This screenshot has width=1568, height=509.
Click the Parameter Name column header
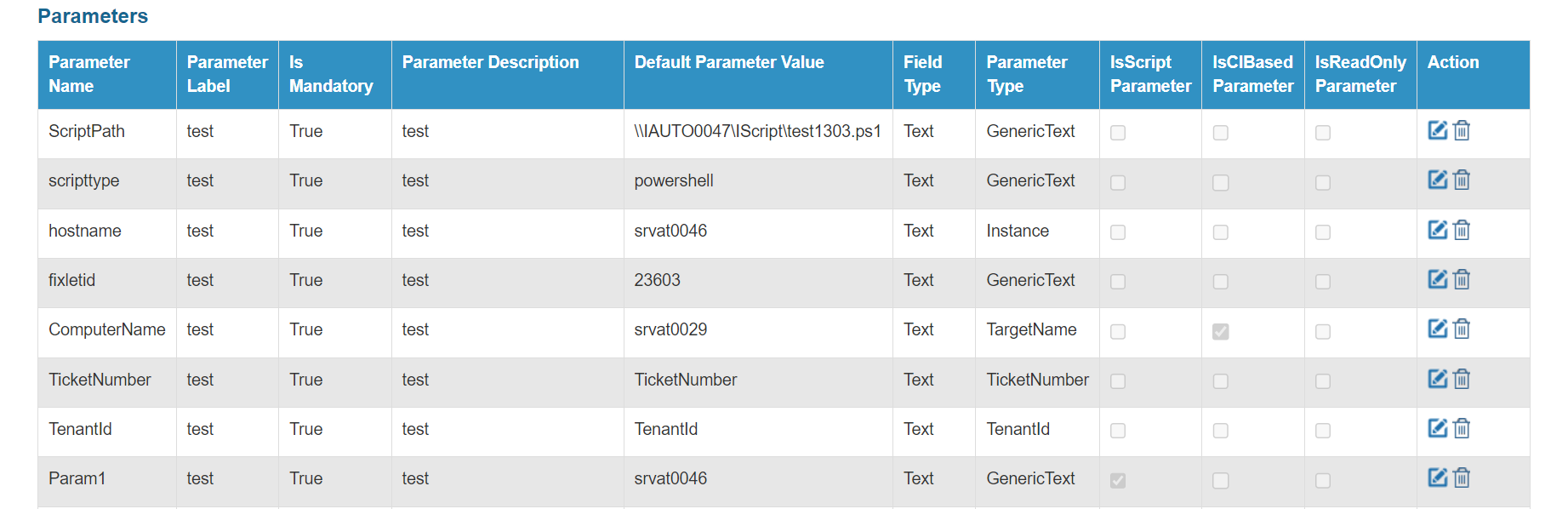coord(89,74)
